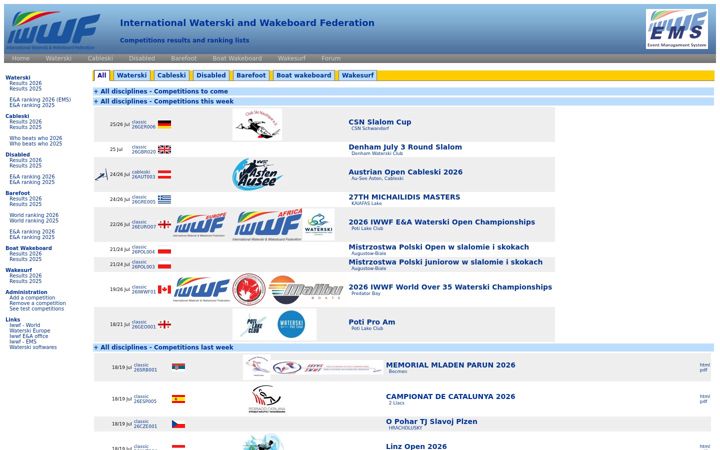Click the CSN club skier logo
This screenshot has width=720, height=450.
tap(257, 124)
